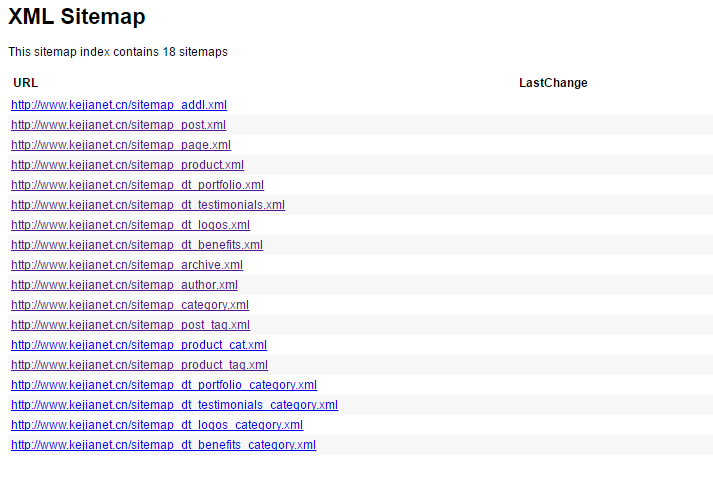Open the sitemap_post_tag.xml link

[x=130, y=325]
